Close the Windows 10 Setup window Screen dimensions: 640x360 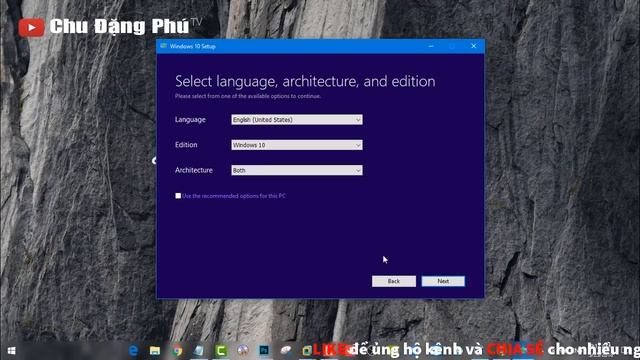point(473,46)
